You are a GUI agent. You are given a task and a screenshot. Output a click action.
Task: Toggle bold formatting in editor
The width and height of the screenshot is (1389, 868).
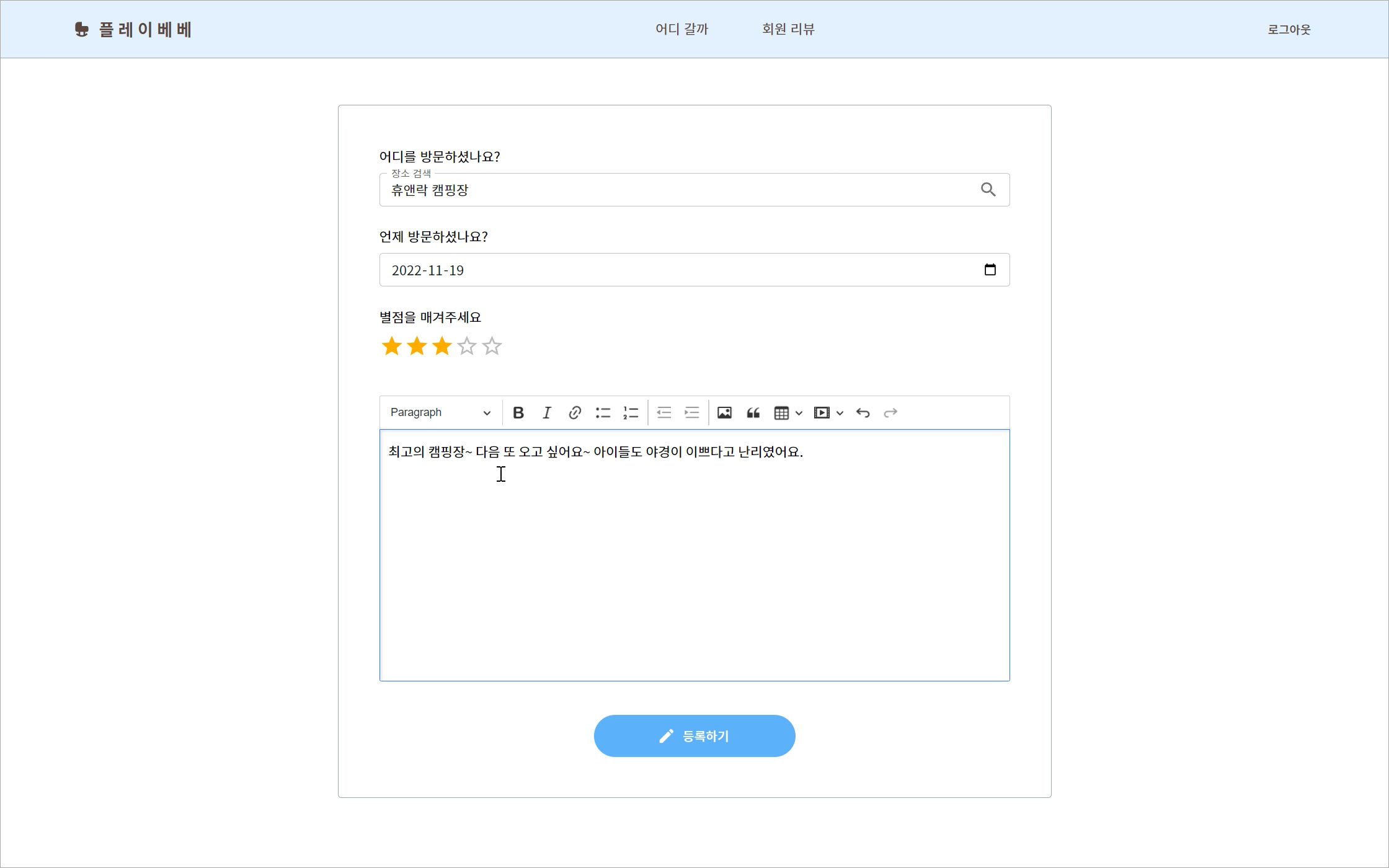(518, 413)
